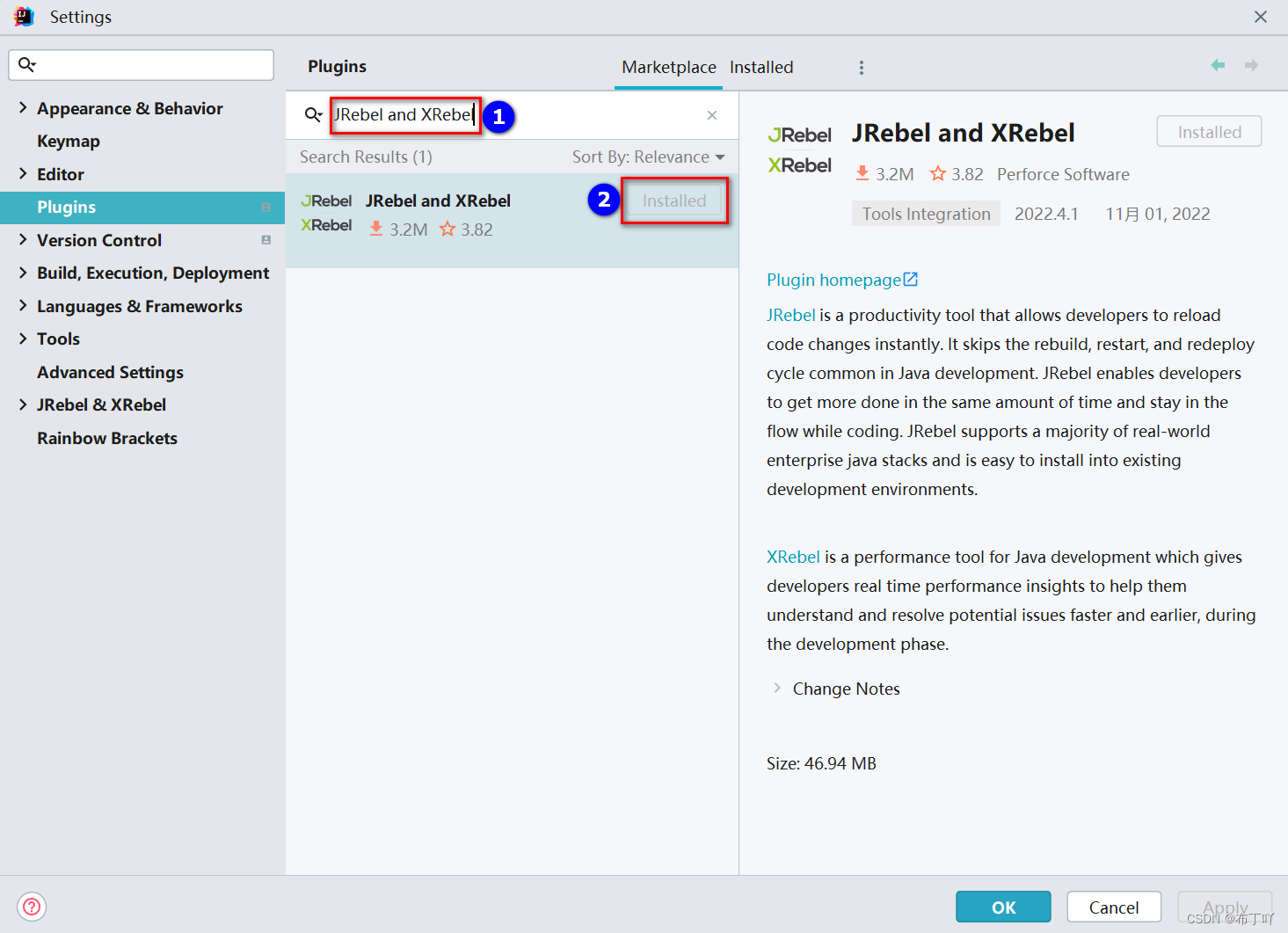Close the Settings dialog window
This screenshot has height=933, width=1288.
click(1261, 17)
